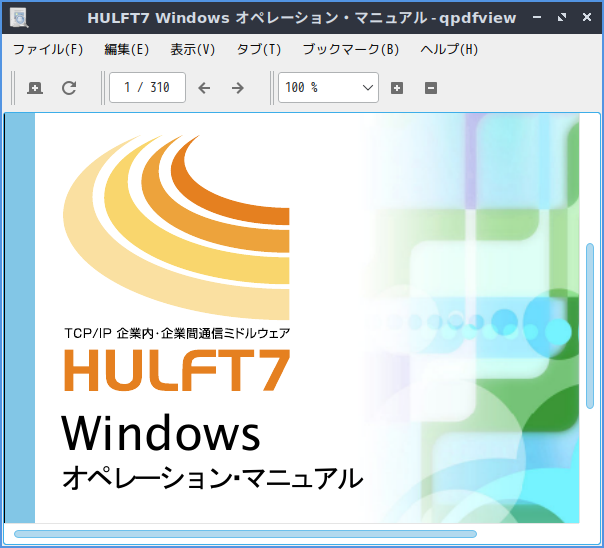Click the HULFT7 orange logo text
The height and width of the screenshot is (548, 604).
(177, 370)
